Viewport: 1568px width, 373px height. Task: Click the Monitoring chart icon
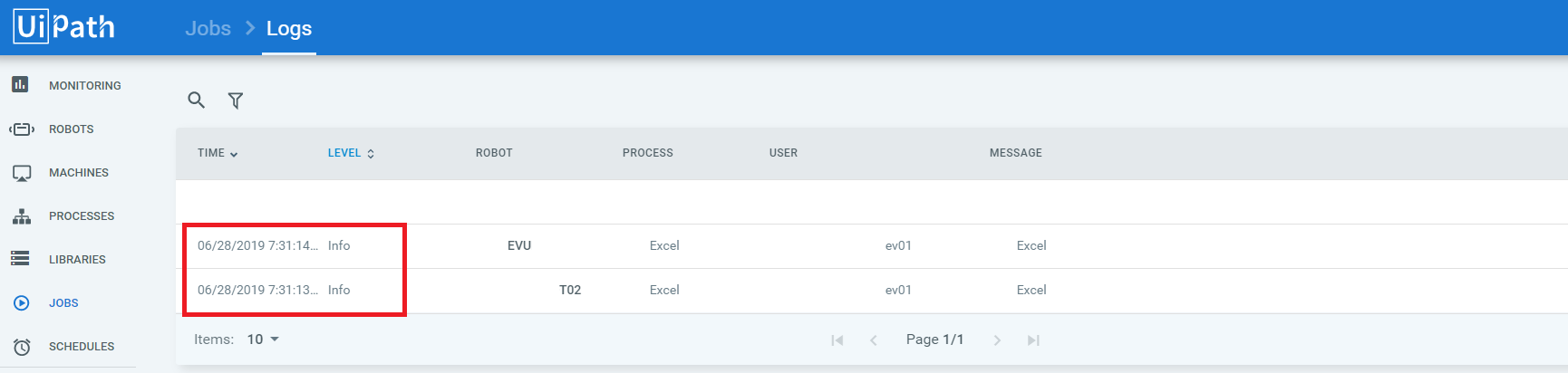[x=20, y=84]
